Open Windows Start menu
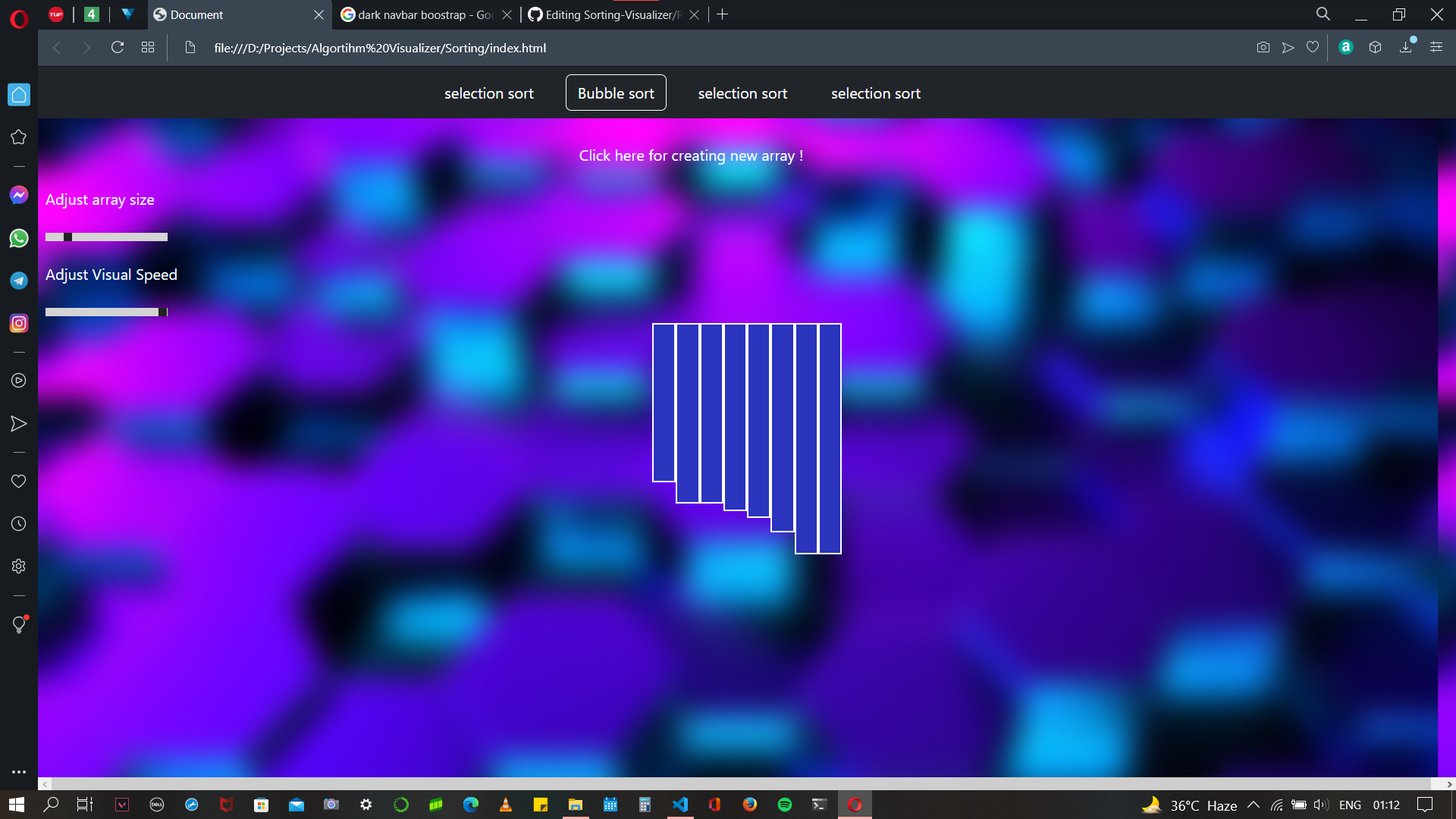The image size is (1456, 819). [x=17, y=805]
